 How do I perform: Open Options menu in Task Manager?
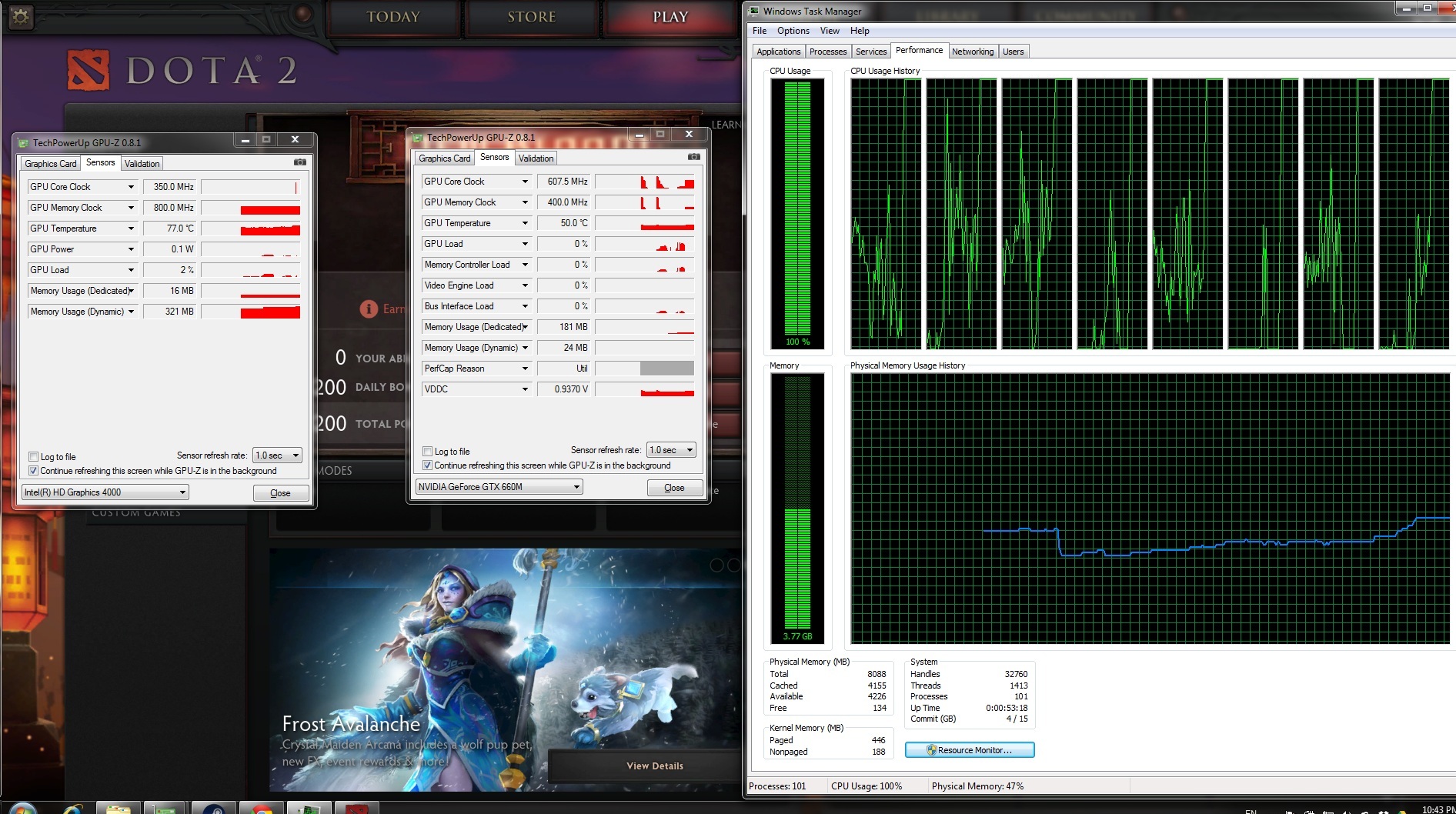793,31
